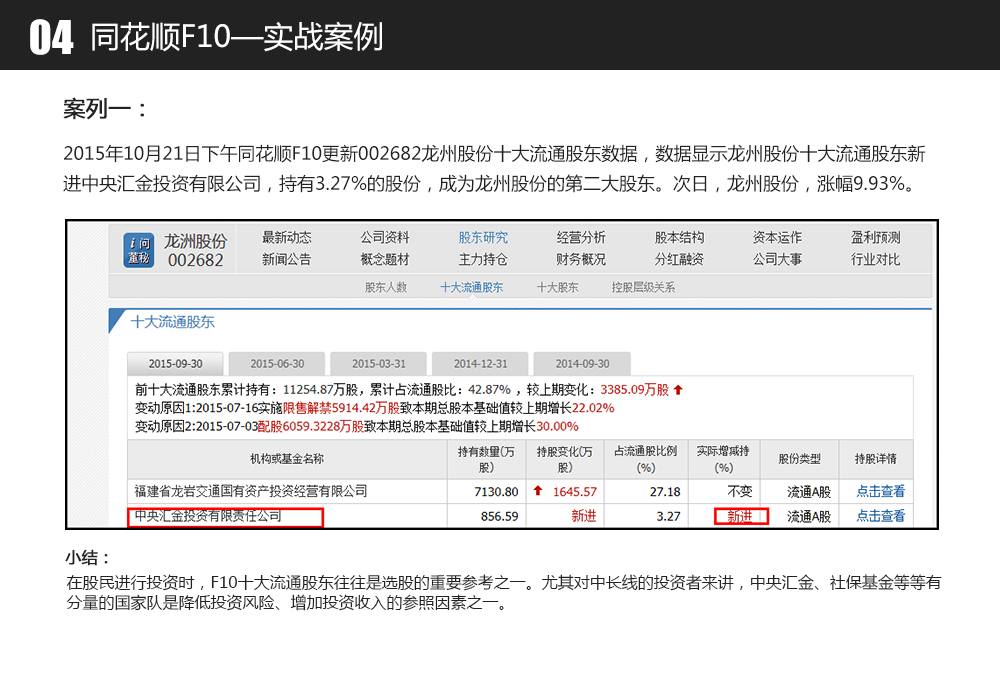
Task: Switch to the 股东人数 sub-tab
Action: 386,287
